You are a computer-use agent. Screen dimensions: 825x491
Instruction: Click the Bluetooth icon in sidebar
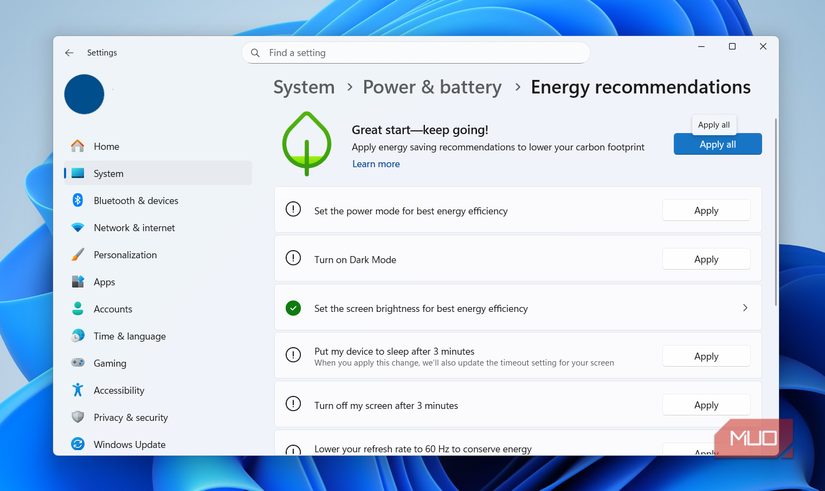click(x=78, y=200)
